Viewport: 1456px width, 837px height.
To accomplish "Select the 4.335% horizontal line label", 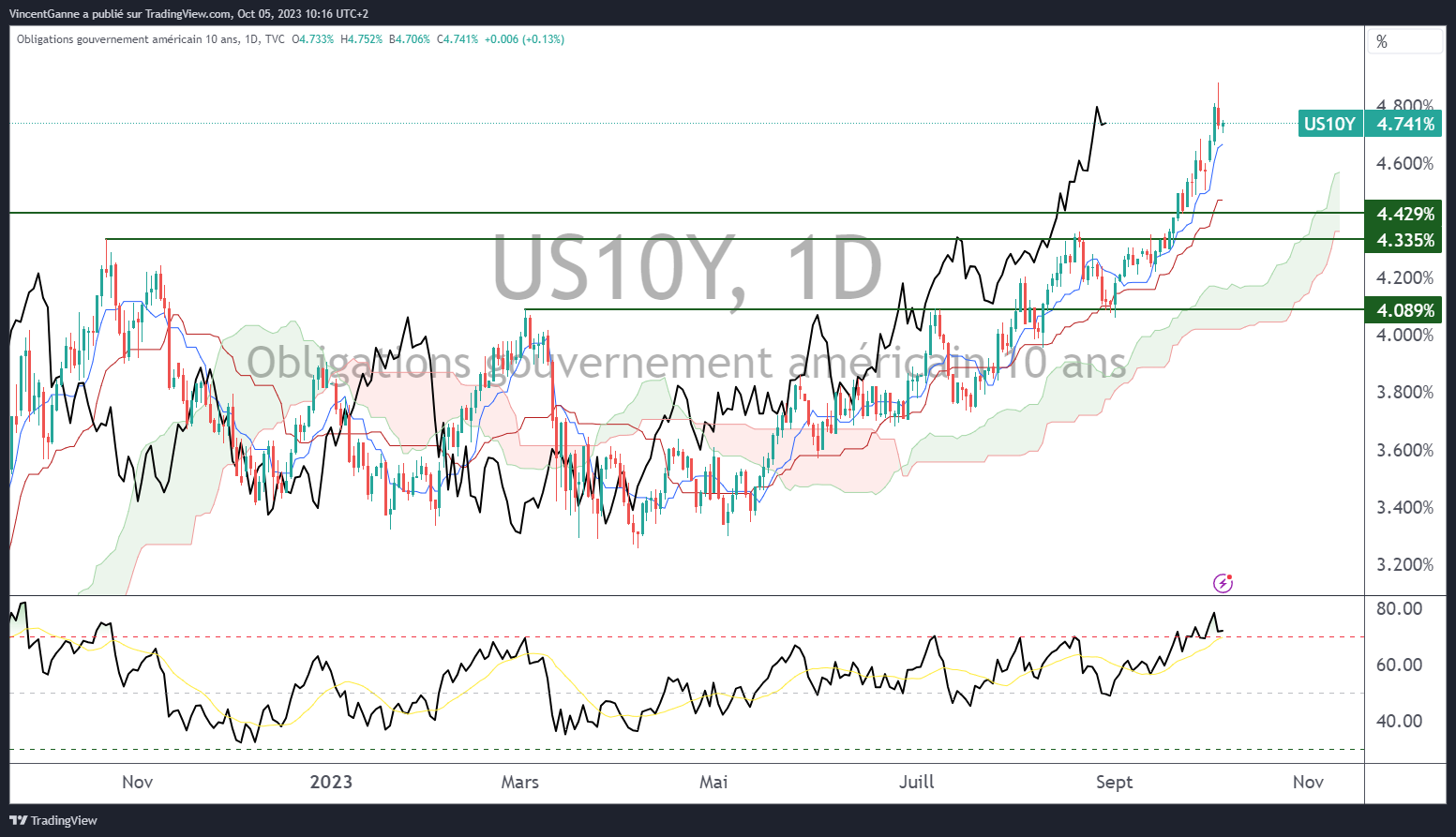I will tap(1404, 240).
